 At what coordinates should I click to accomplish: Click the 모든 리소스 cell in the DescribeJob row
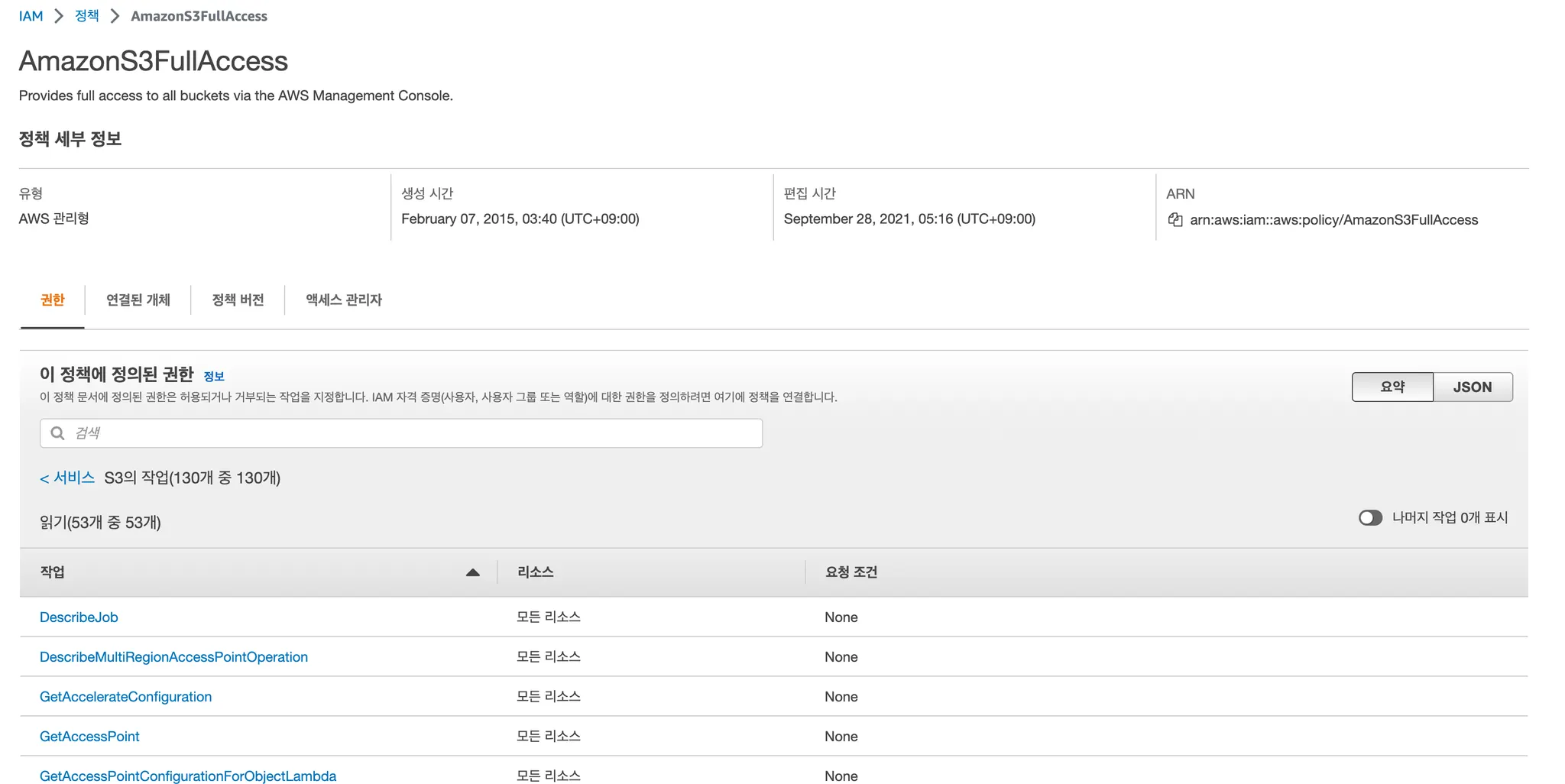pos(549,617)
